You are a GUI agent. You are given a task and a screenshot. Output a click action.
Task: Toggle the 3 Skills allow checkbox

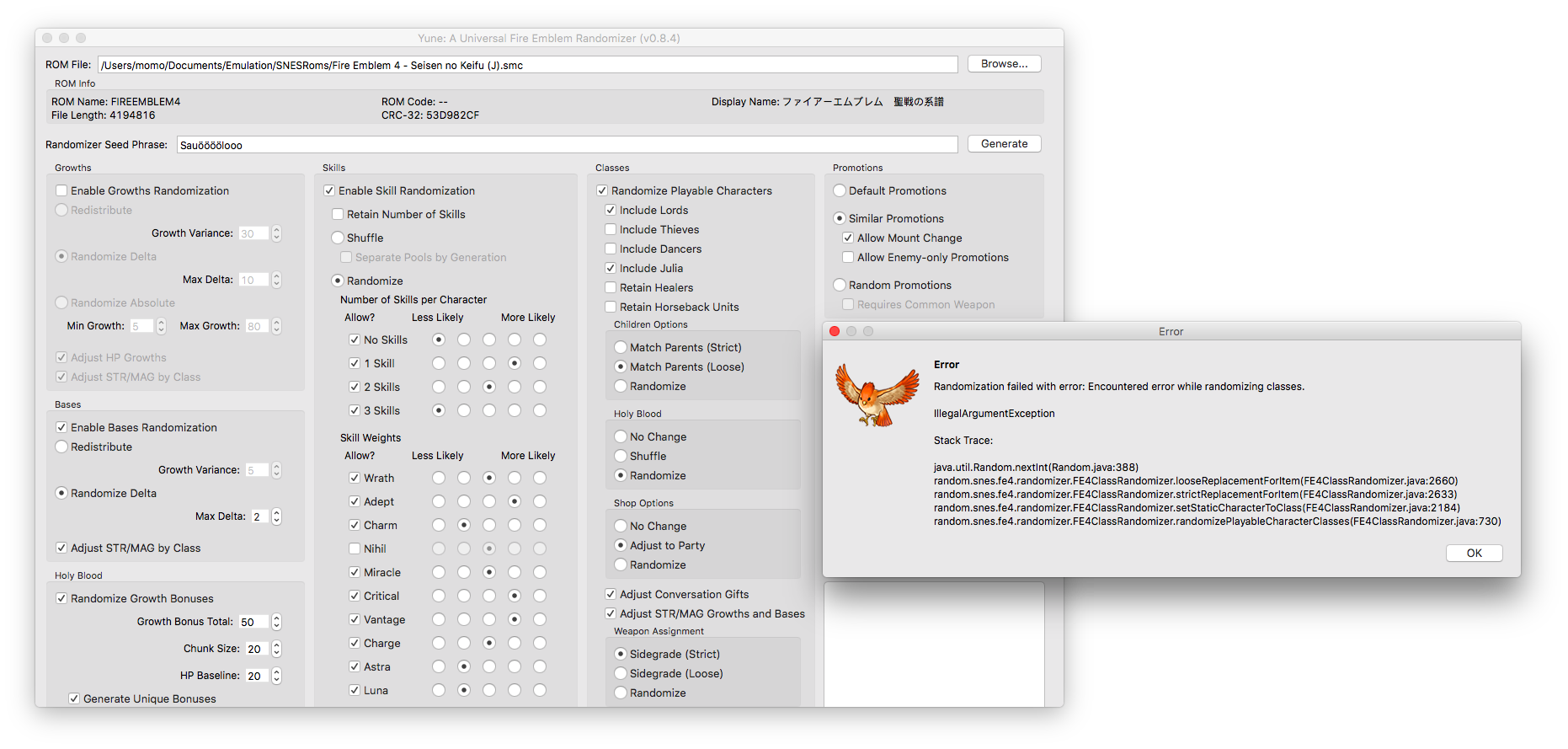click(x=355, y=410)
